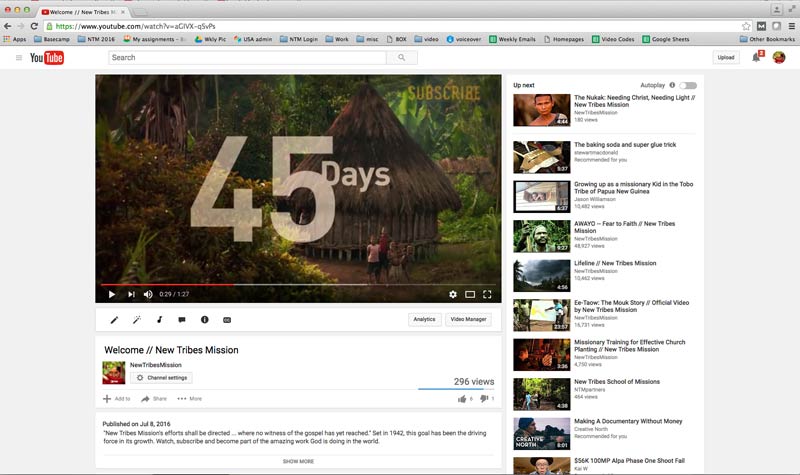Reload the page in Chrome
The image size is (800, 475).
tap(34, 26)
